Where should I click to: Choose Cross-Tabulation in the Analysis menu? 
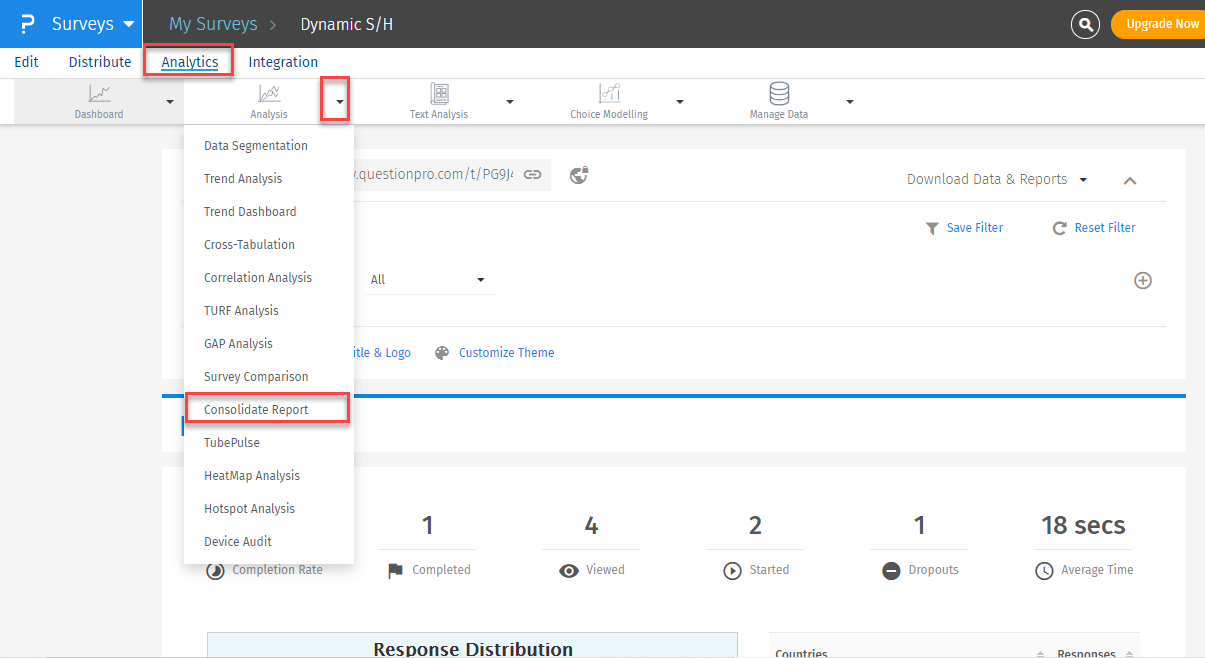pyautogui.click(x=249, y=245)
